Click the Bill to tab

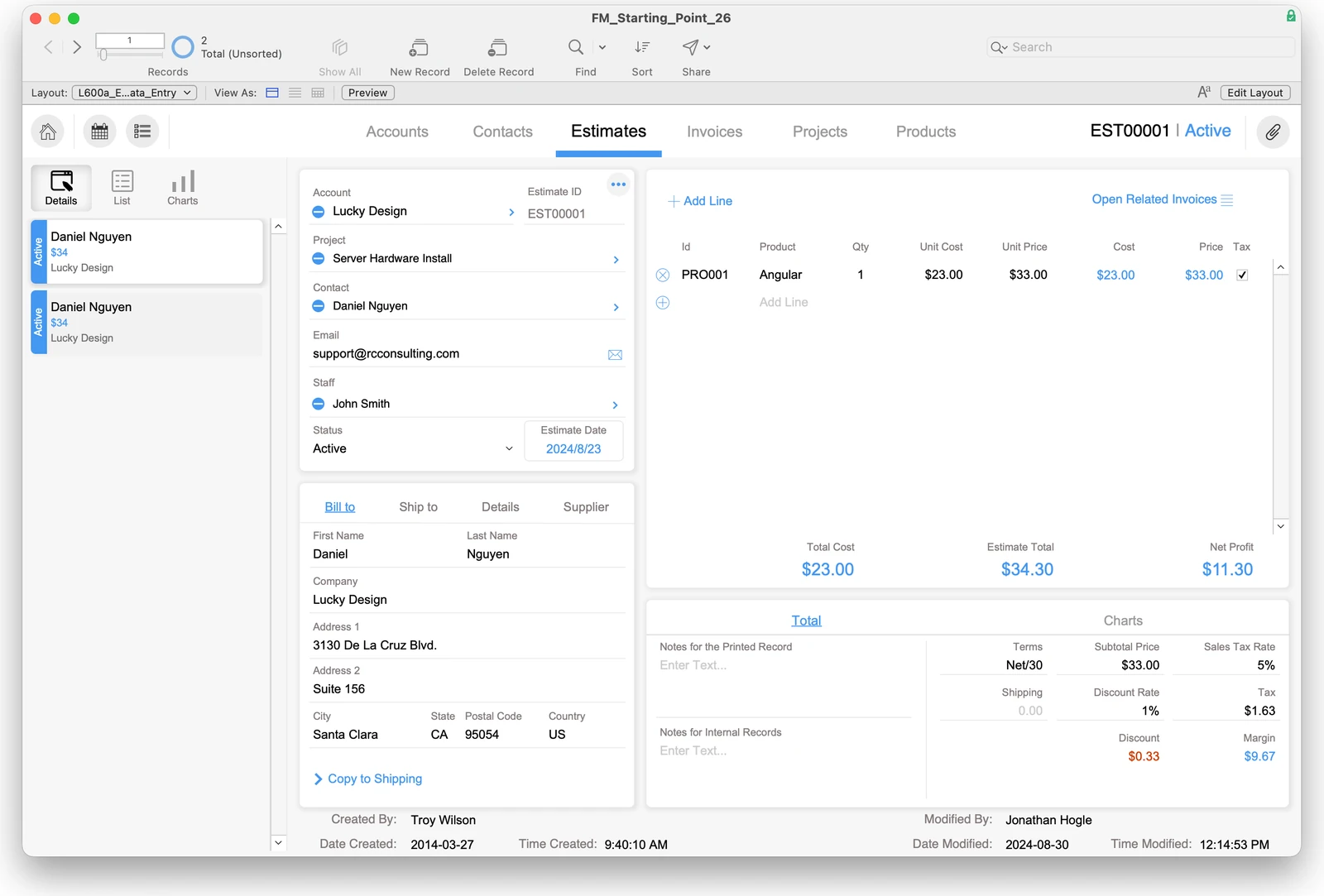[x=339, y=507]
